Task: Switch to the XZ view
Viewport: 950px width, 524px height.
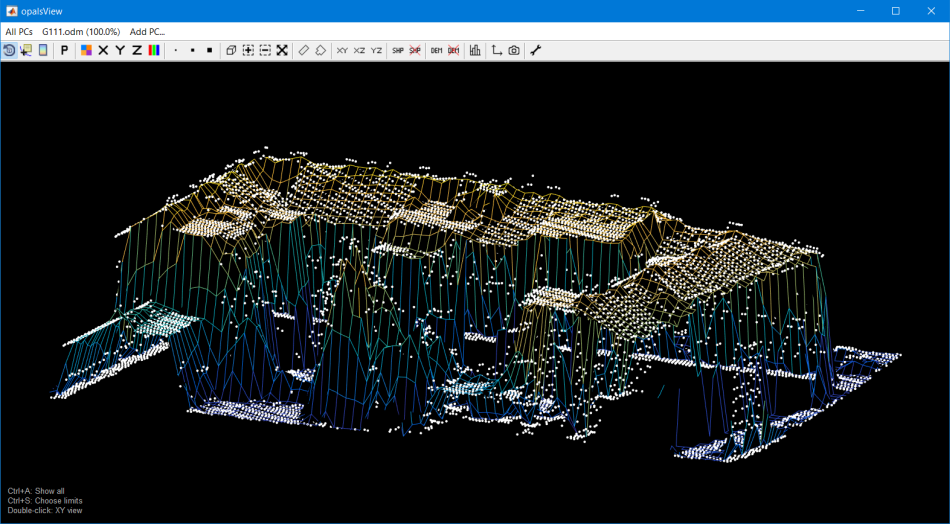Action: point(359,50)
